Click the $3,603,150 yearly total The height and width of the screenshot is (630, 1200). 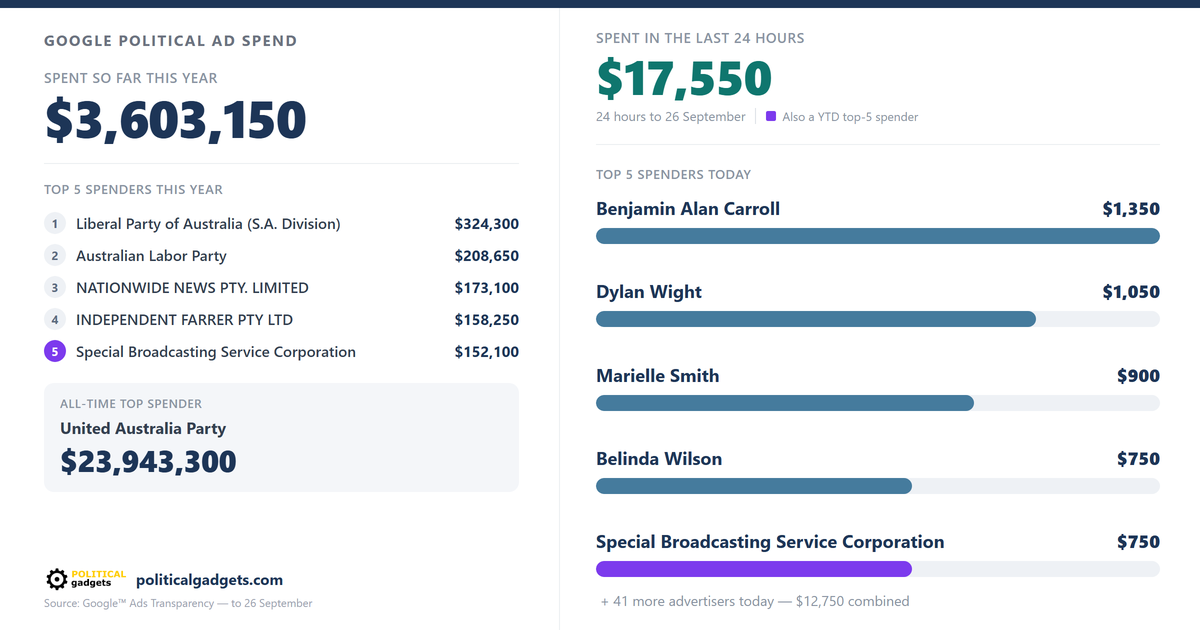click(176, 120)
